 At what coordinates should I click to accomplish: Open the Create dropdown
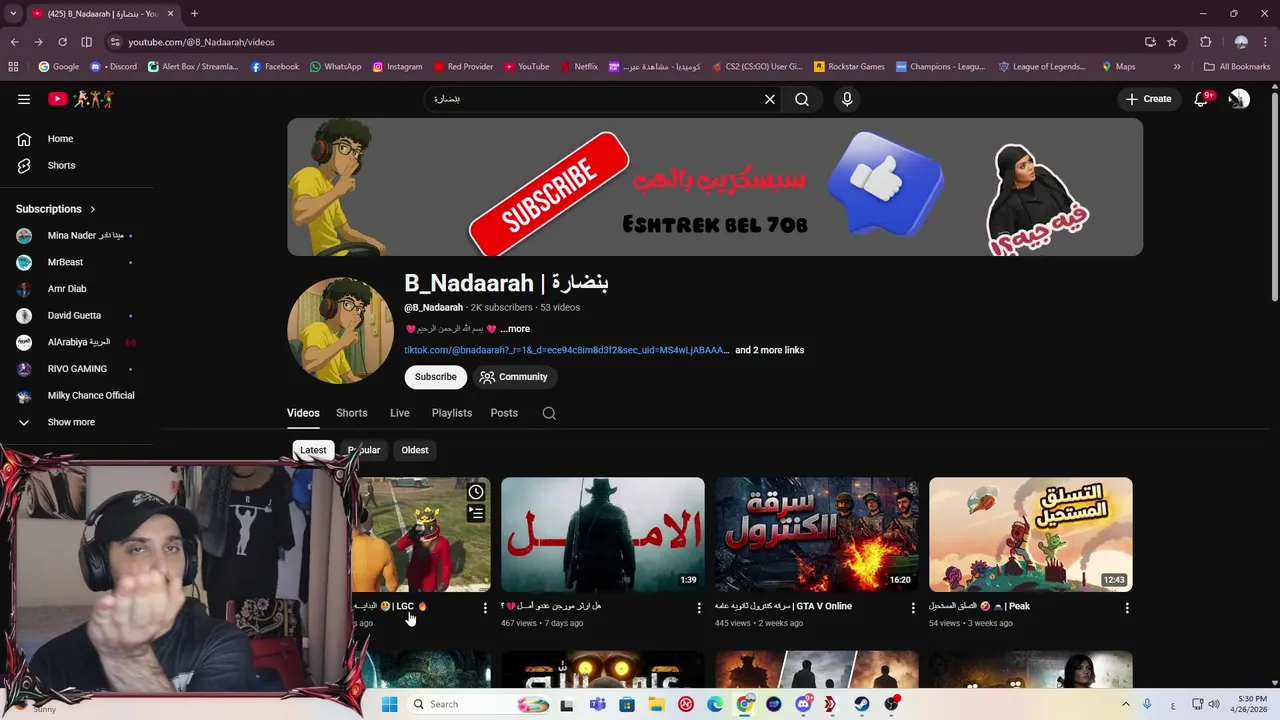click(1148, 99)
